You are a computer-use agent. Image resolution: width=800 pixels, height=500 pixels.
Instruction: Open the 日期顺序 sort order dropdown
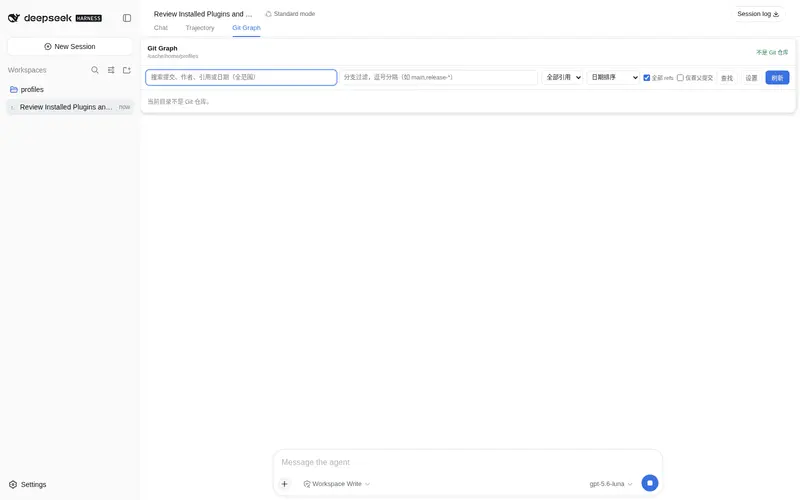613,77
